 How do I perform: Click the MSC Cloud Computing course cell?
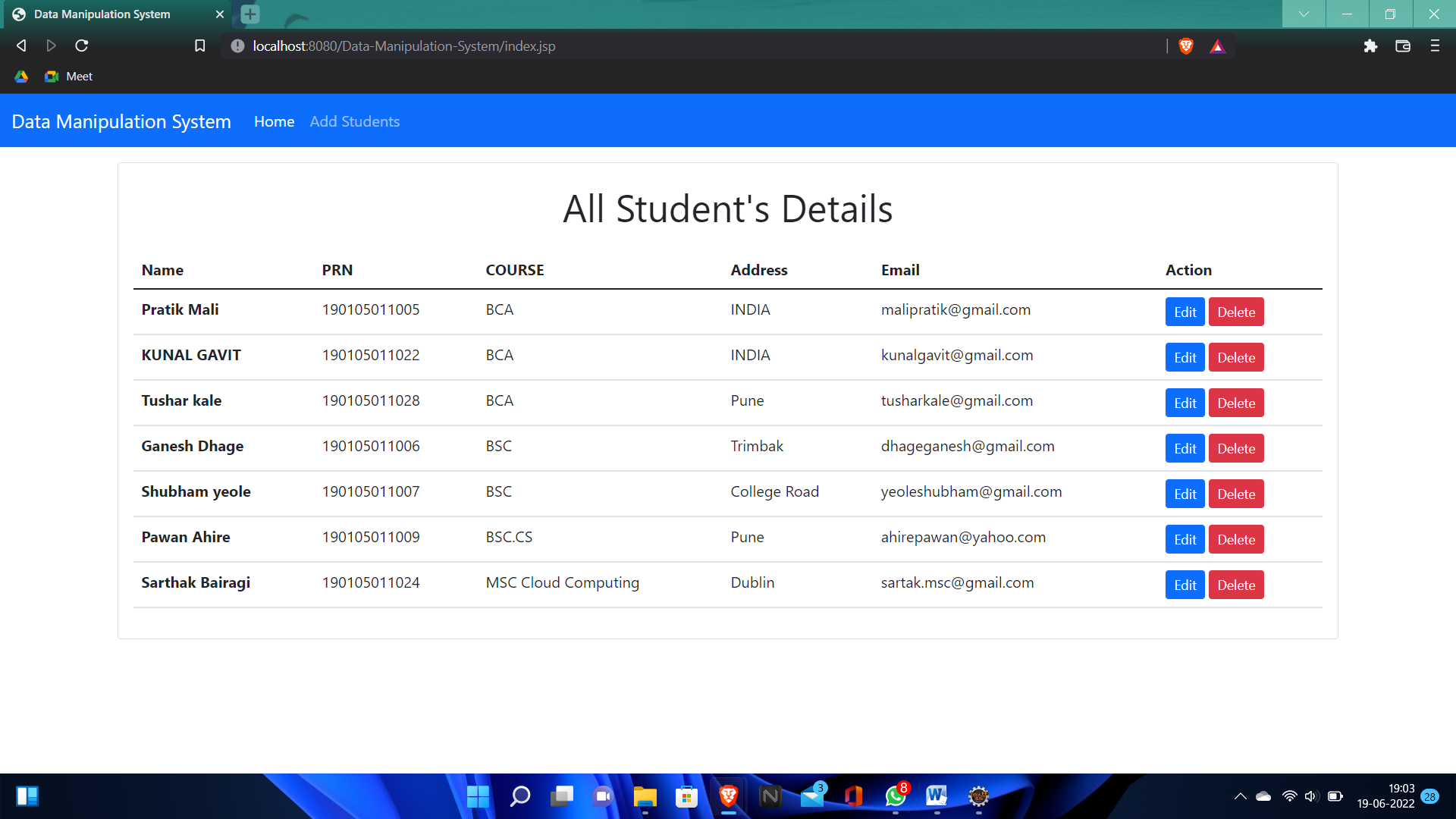(562, 582)
